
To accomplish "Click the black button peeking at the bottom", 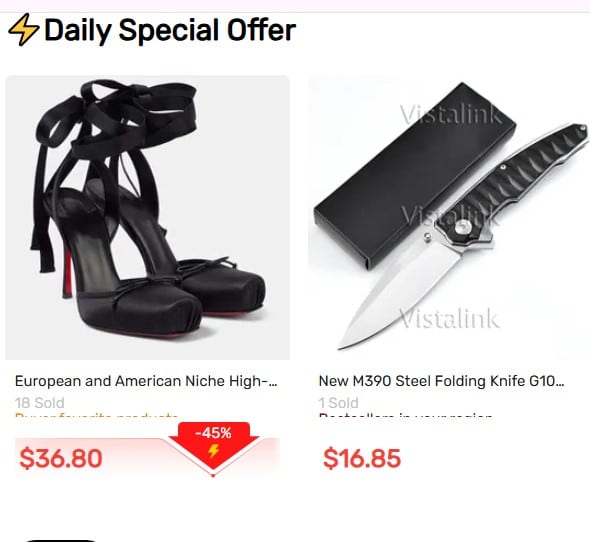I will [x=60, y=540].
